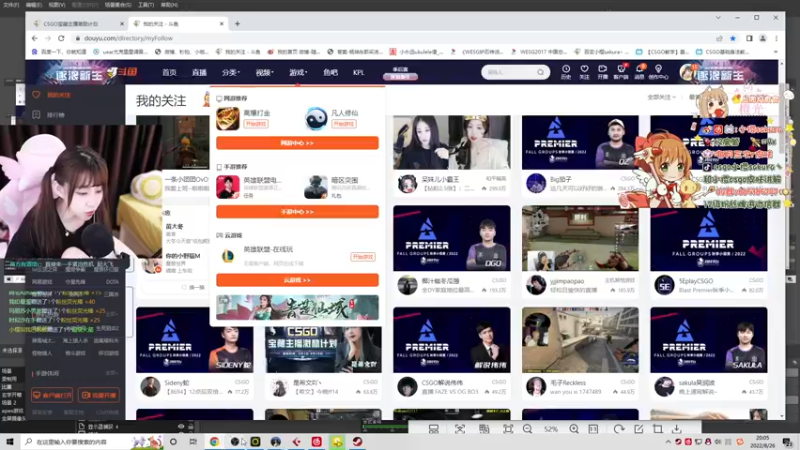
Task: Toggle the lock icon in OBS source row
Action: click(190, 426)
